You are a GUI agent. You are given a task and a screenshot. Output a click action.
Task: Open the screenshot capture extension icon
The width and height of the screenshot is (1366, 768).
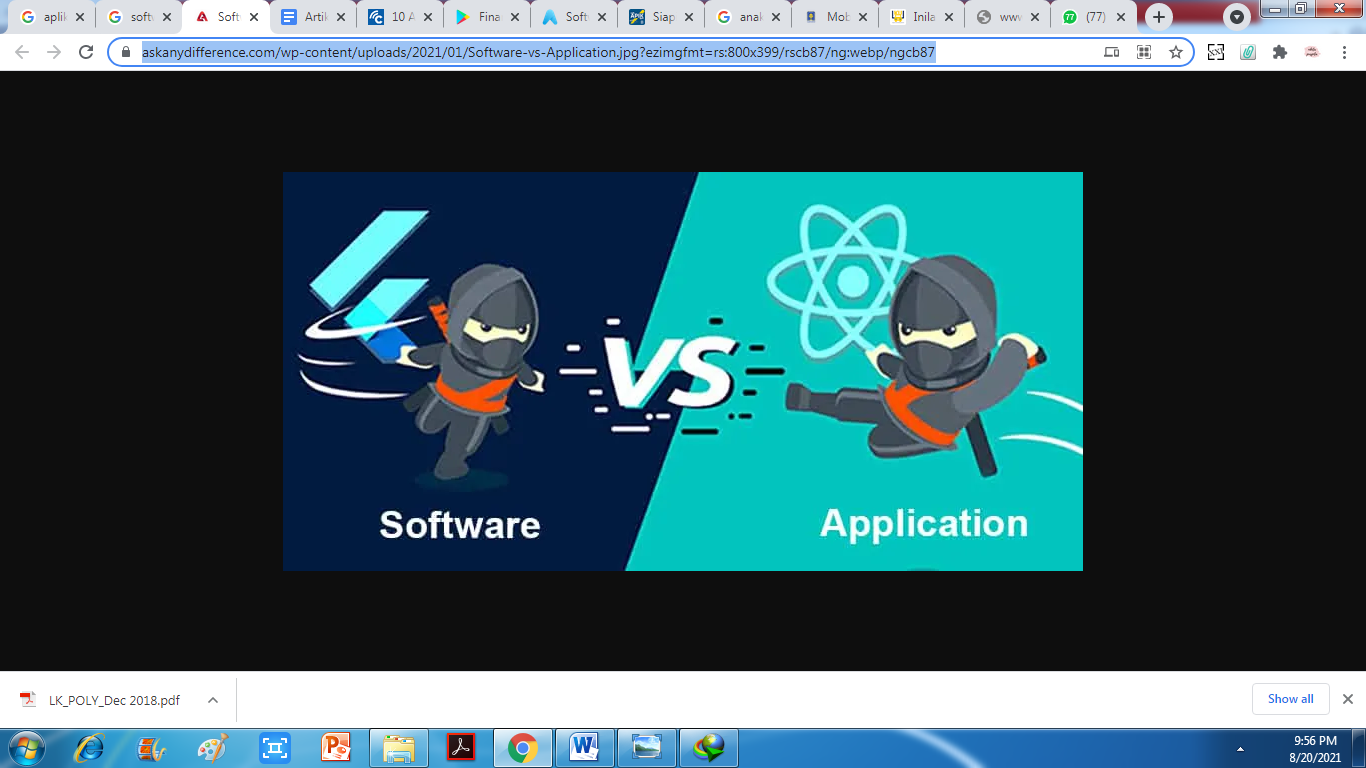(x=1216, y=52)
